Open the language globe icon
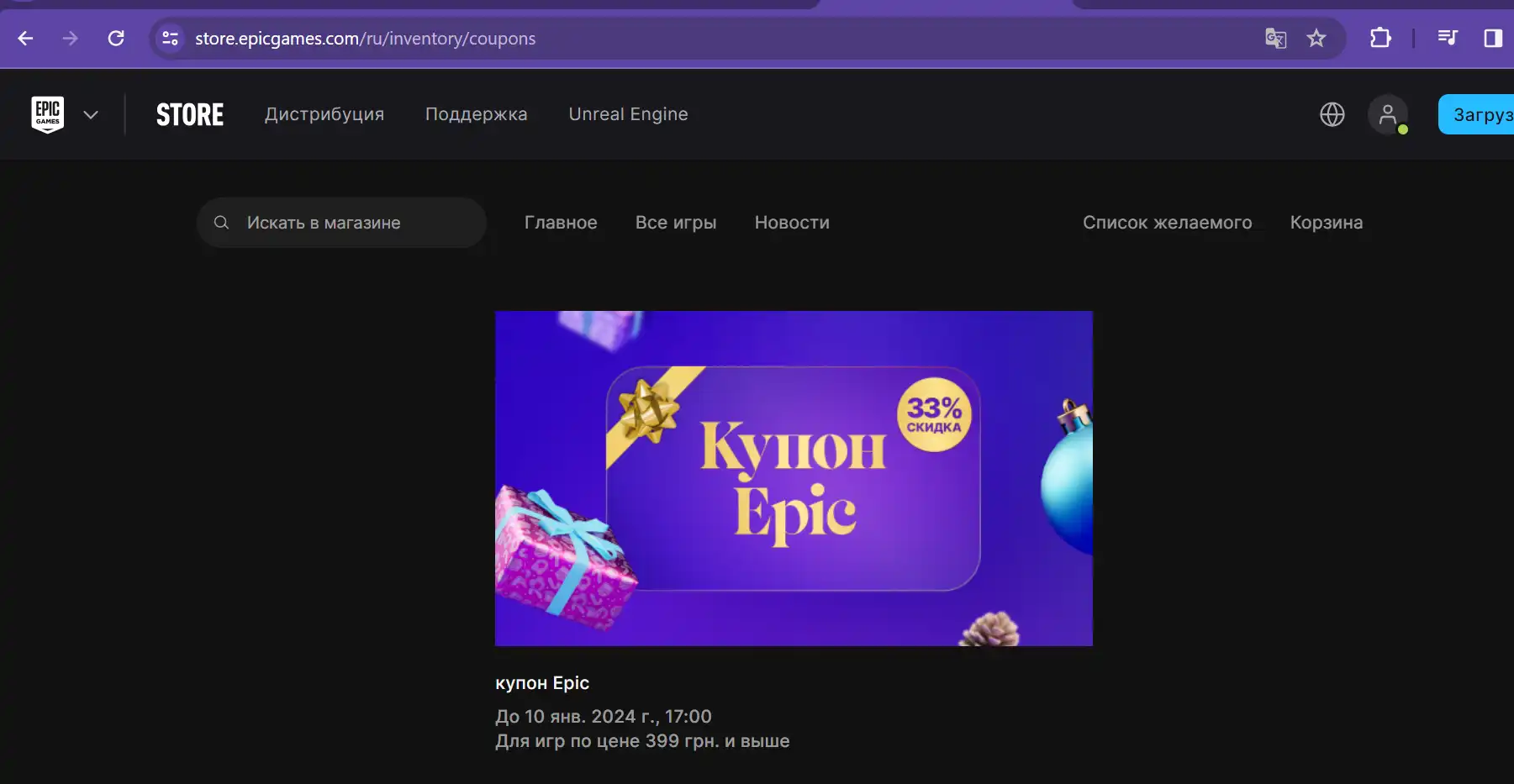The height and width of the screenshot is (784, 1514). 1332,114
